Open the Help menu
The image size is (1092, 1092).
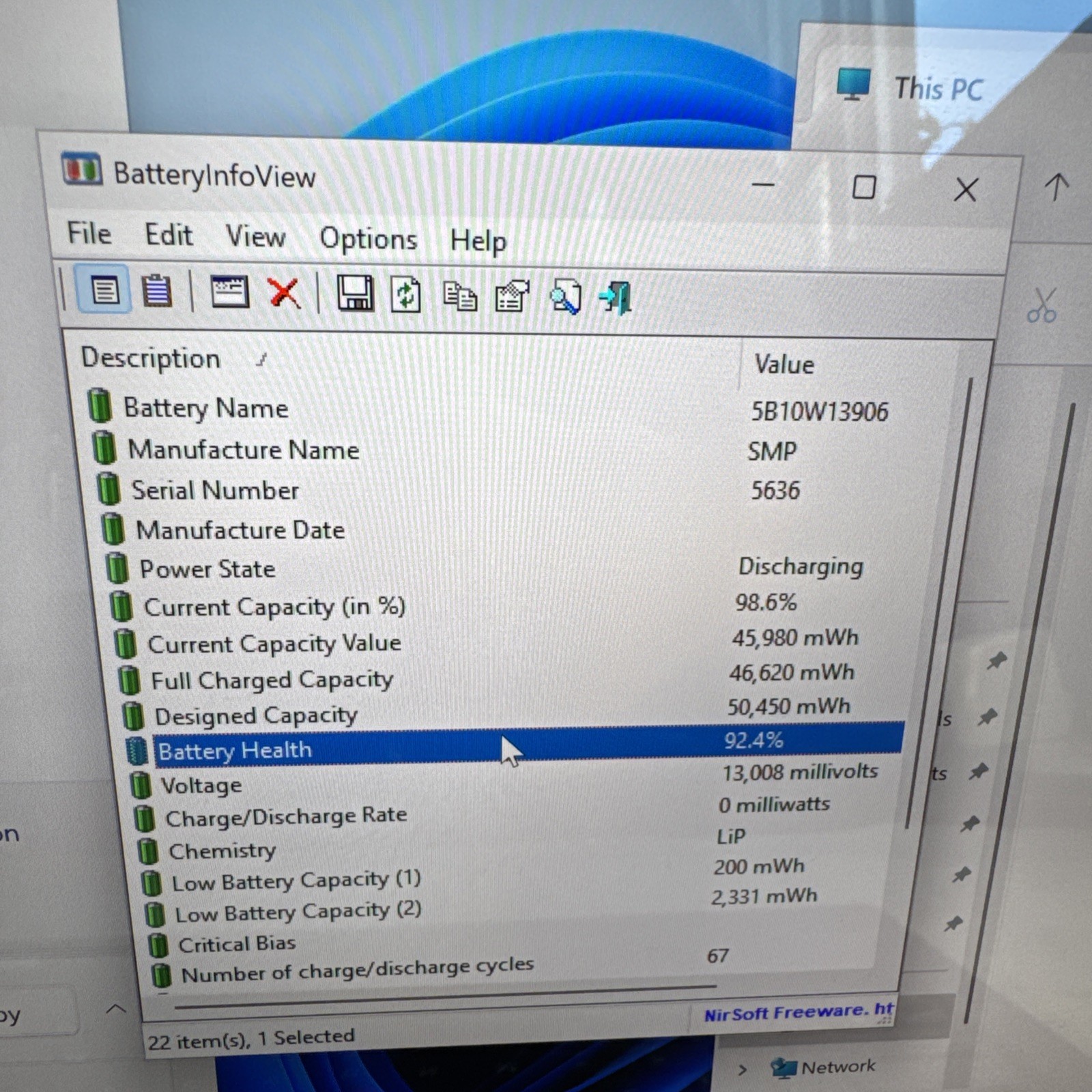478,241
